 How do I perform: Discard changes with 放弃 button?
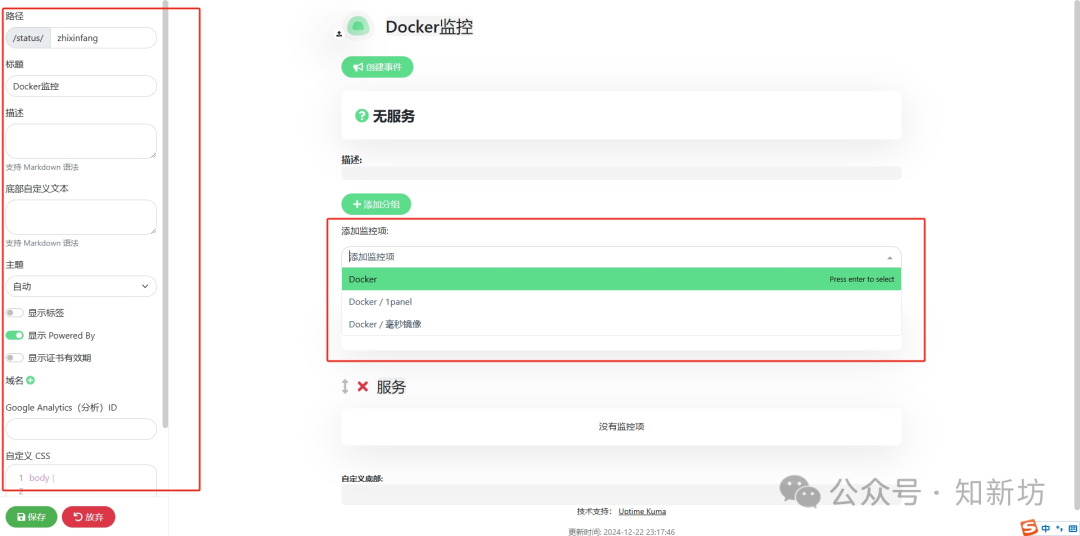pos(88,517)
